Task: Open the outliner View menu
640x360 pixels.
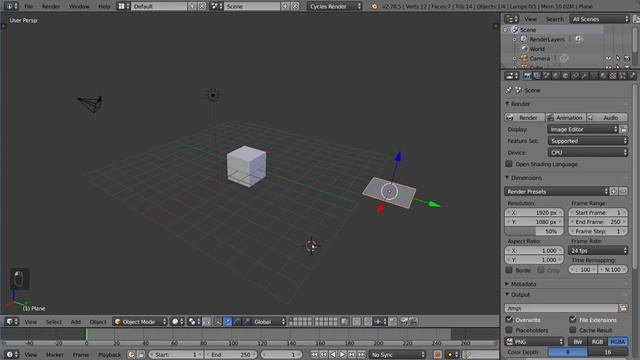Action: pos(531,19)
